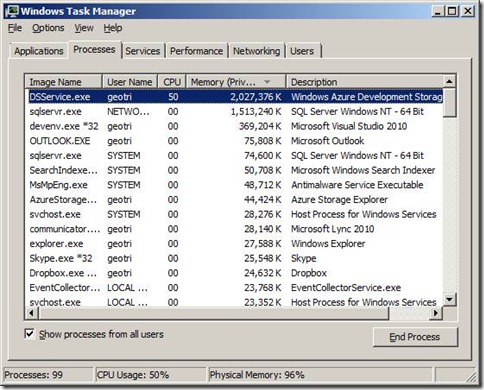Sort by Image Name column header
484x390 pixels.
click(63, 82)
